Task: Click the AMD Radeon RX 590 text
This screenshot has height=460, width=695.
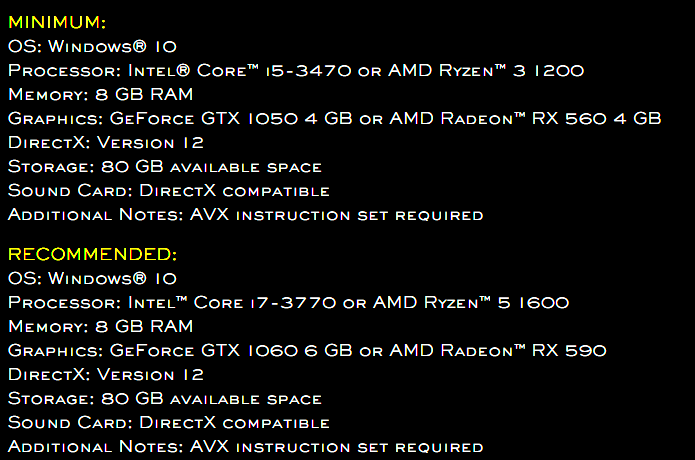Action: coord(498,351)
